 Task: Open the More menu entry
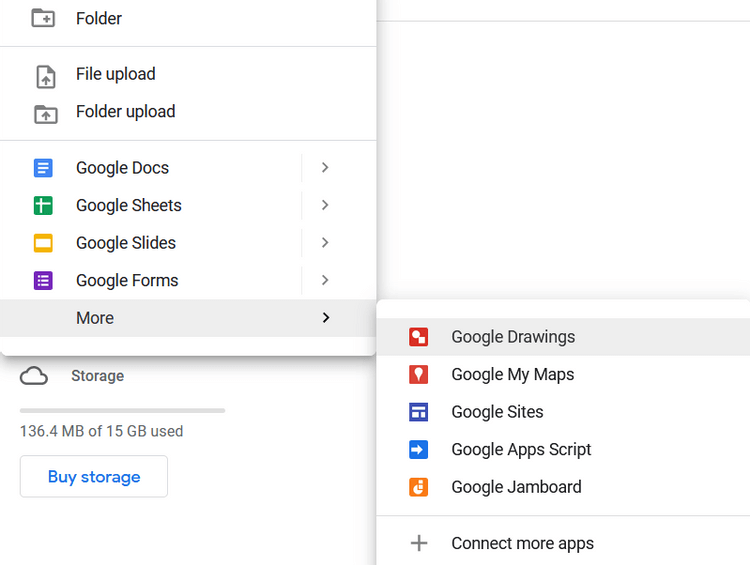(x=188, y=318)
